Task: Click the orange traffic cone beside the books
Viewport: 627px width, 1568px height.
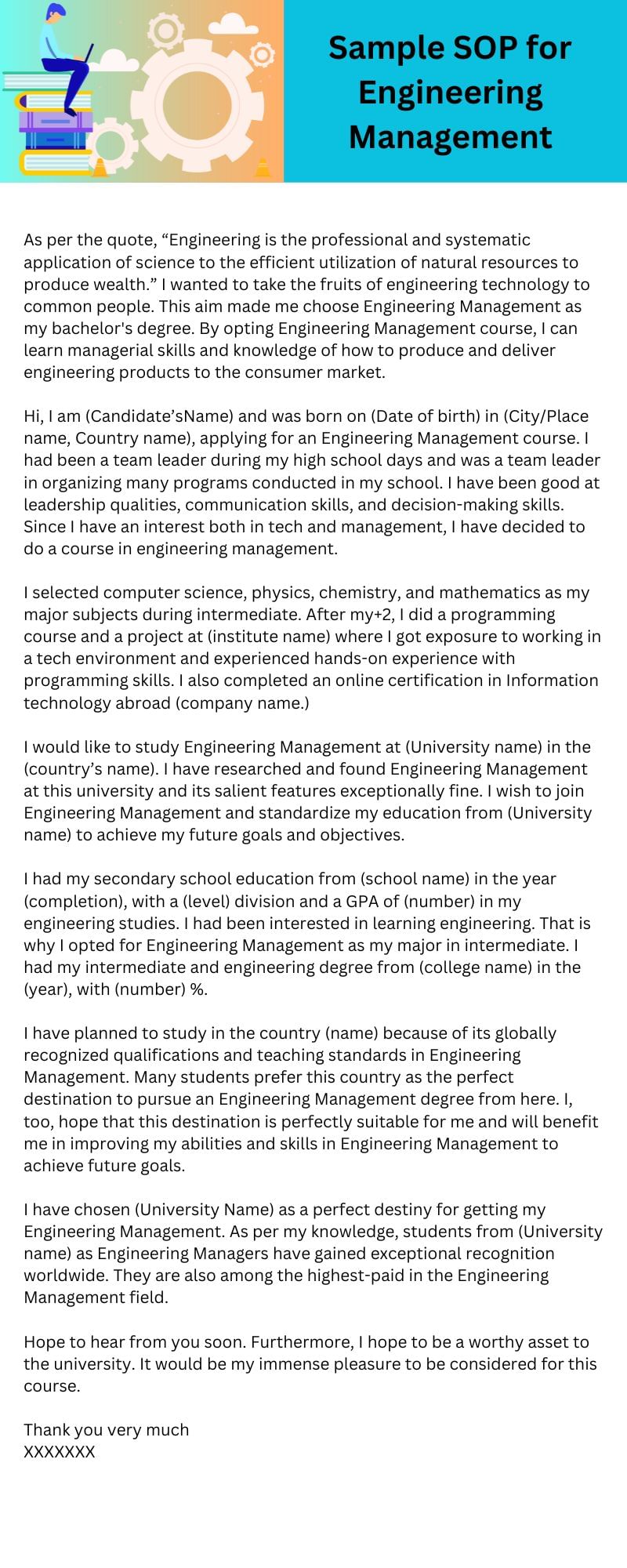Action: coord(100,167)
